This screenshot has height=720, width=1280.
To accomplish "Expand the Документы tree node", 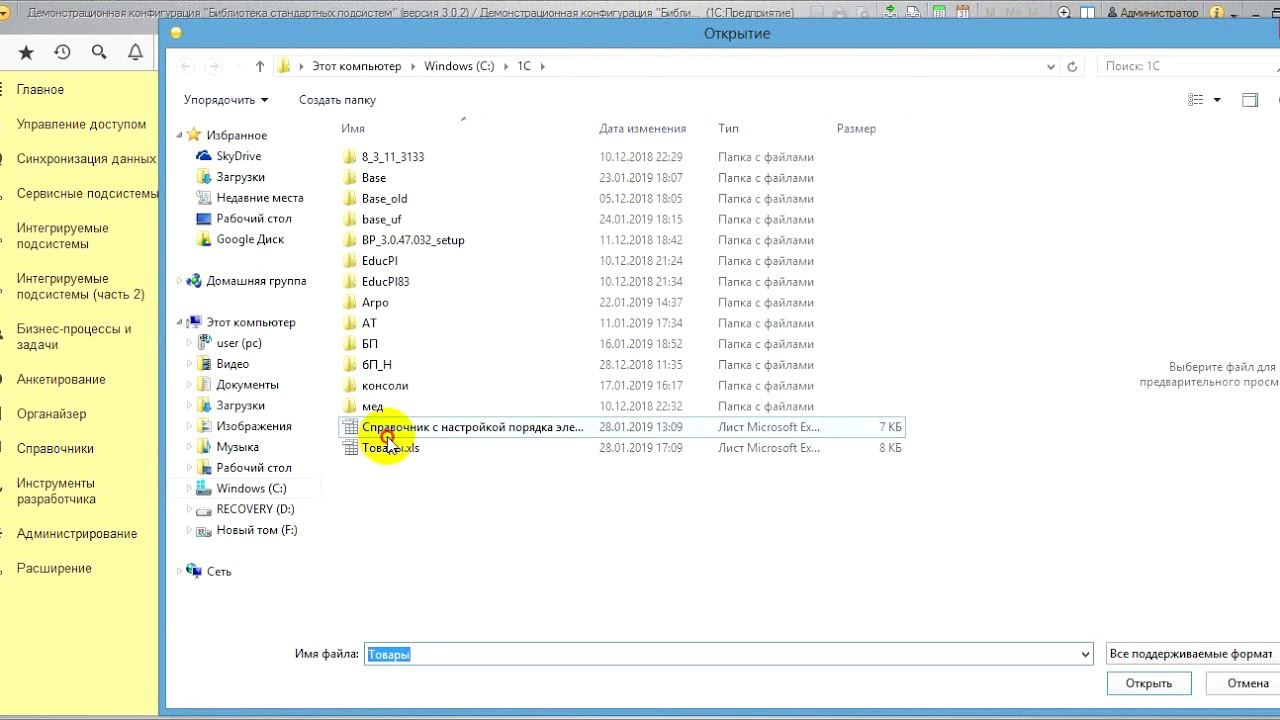I will 189,385.
